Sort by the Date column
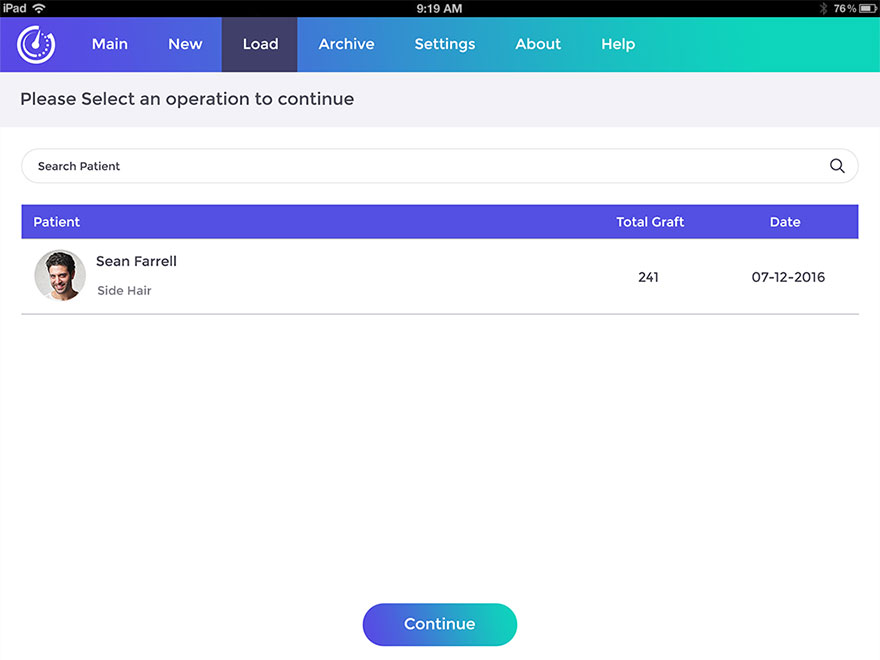Viewport: 880px width, 660px height. click(785, 222)
